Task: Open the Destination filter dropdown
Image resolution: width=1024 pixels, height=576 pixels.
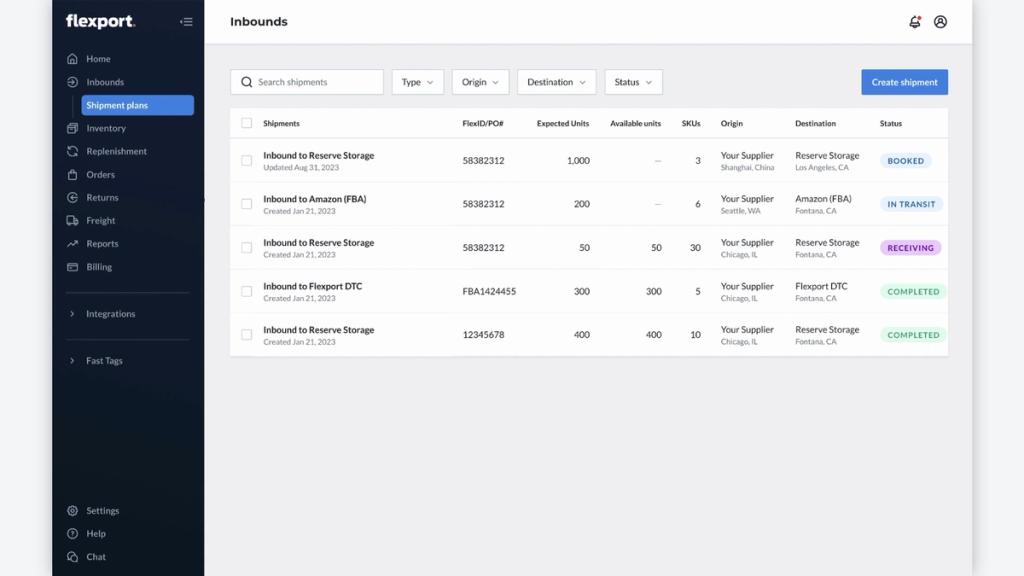Action: (x=556, y=82)
